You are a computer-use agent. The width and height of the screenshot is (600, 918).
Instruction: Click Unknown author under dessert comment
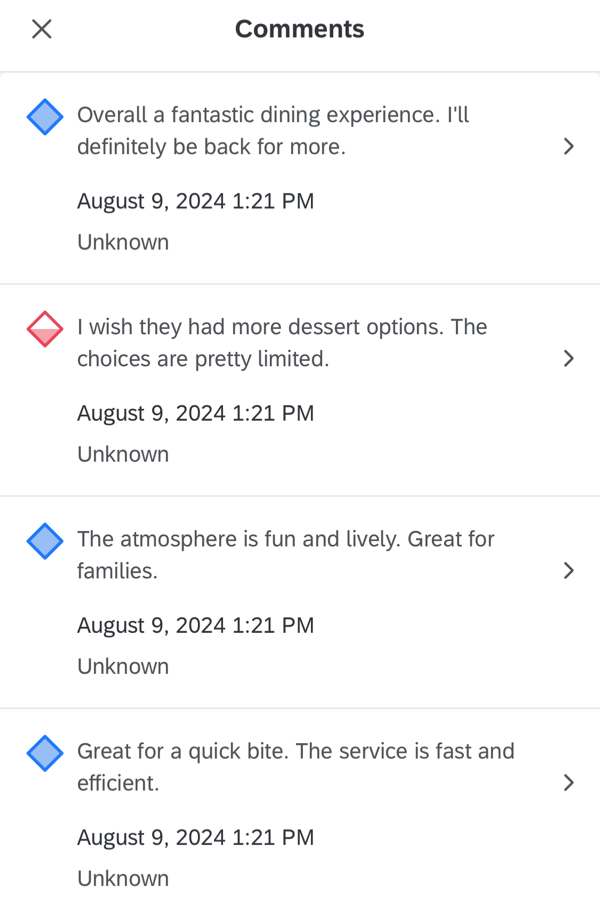pos(122,453)
